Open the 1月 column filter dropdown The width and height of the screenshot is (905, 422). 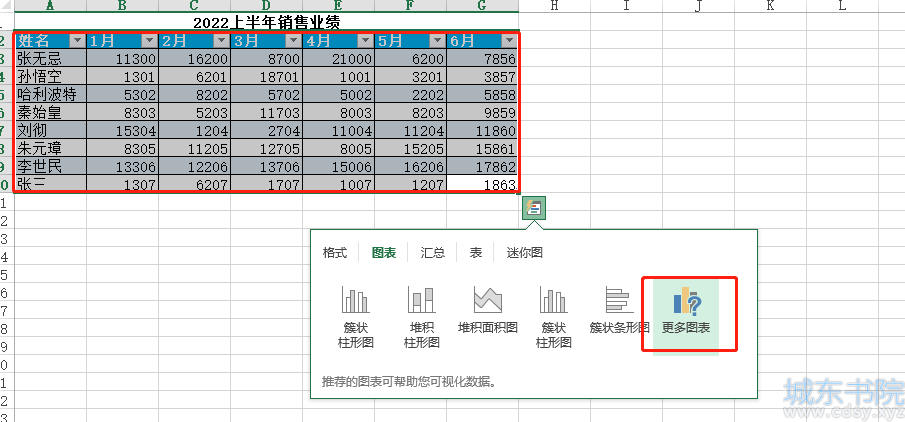tap(149, 40)
